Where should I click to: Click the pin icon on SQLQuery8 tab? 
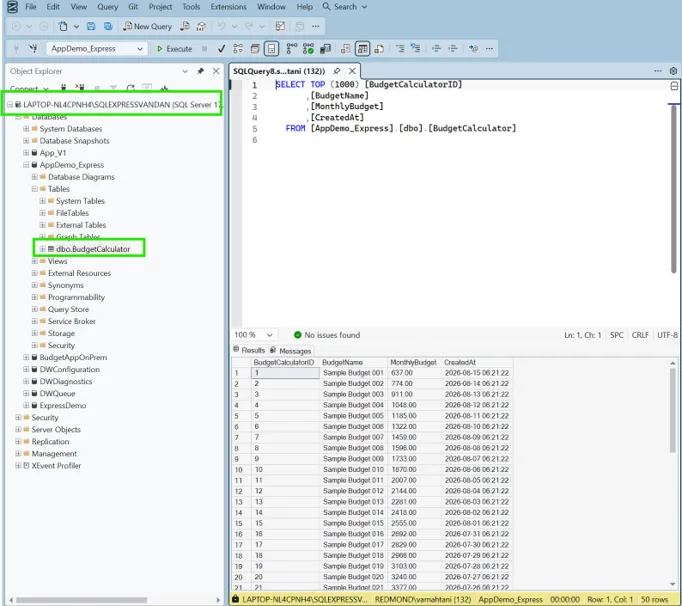[x=337, y=71]
